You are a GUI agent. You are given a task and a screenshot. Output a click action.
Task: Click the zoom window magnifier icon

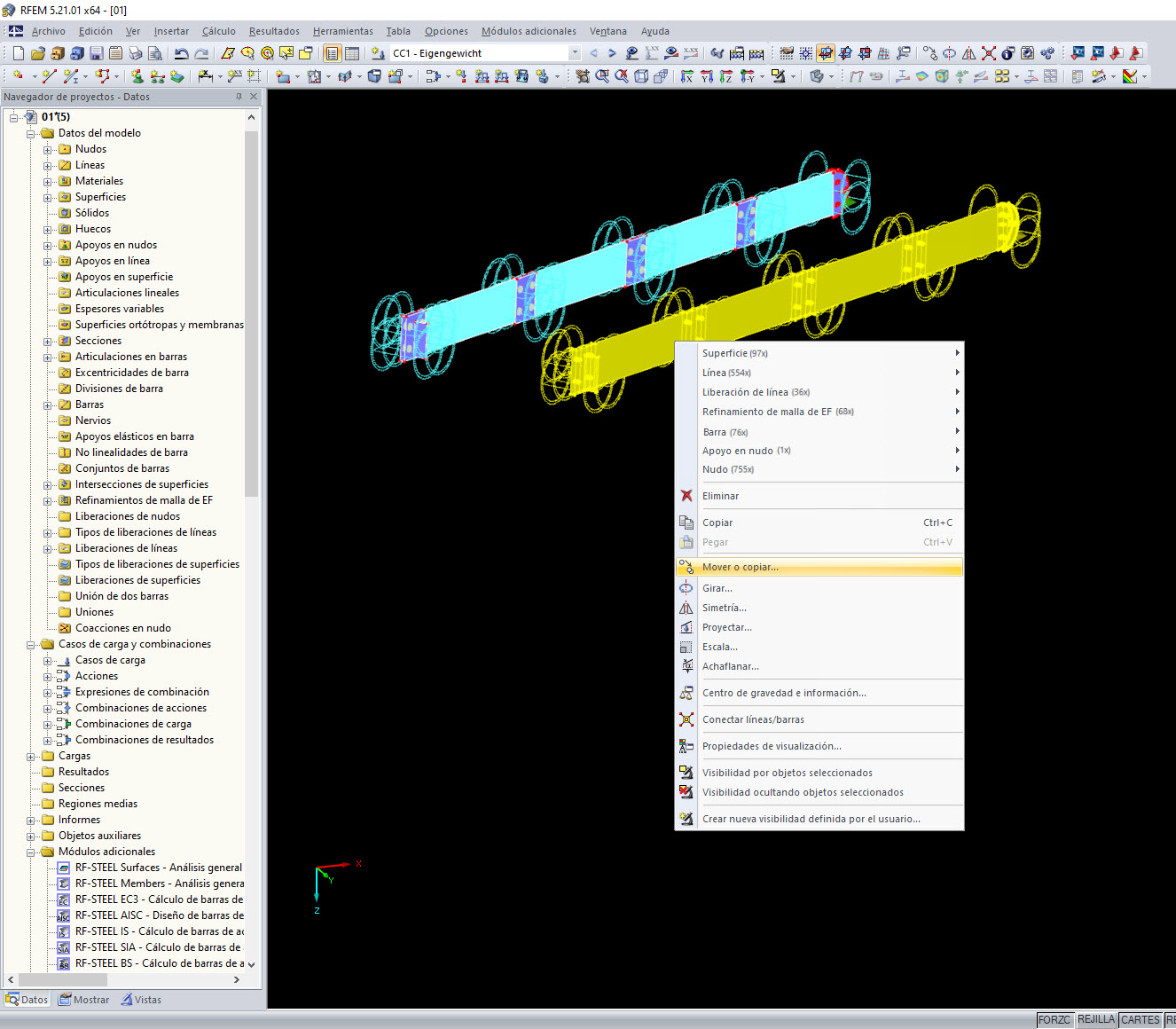tap(602, 76)
